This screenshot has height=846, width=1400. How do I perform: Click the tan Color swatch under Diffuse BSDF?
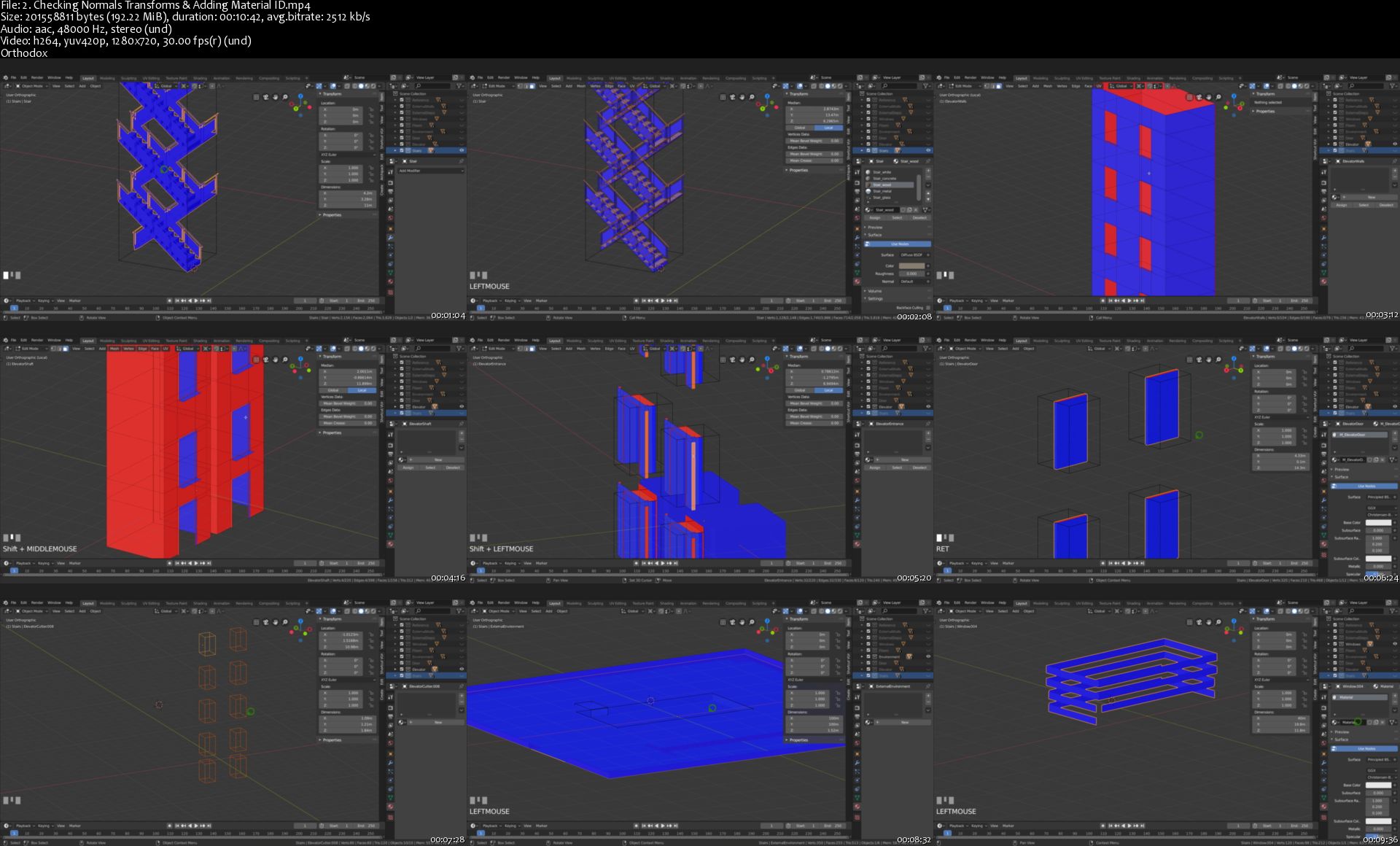(911, 266)
